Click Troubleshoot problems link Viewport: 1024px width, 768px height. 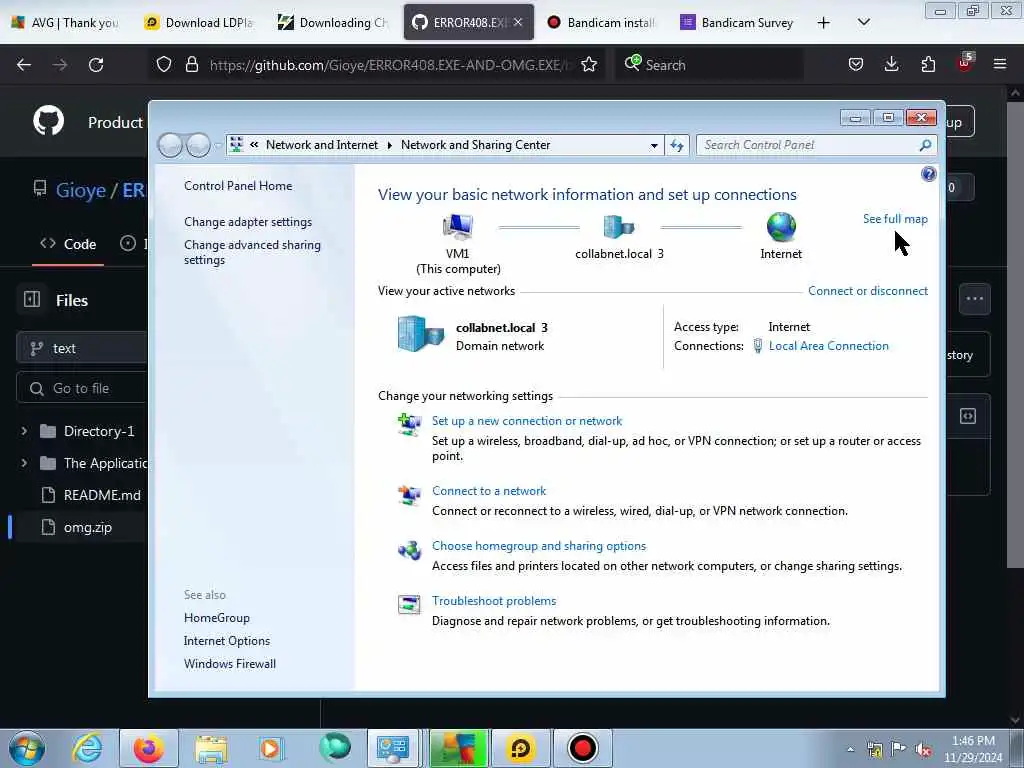(x=494, y=600)
